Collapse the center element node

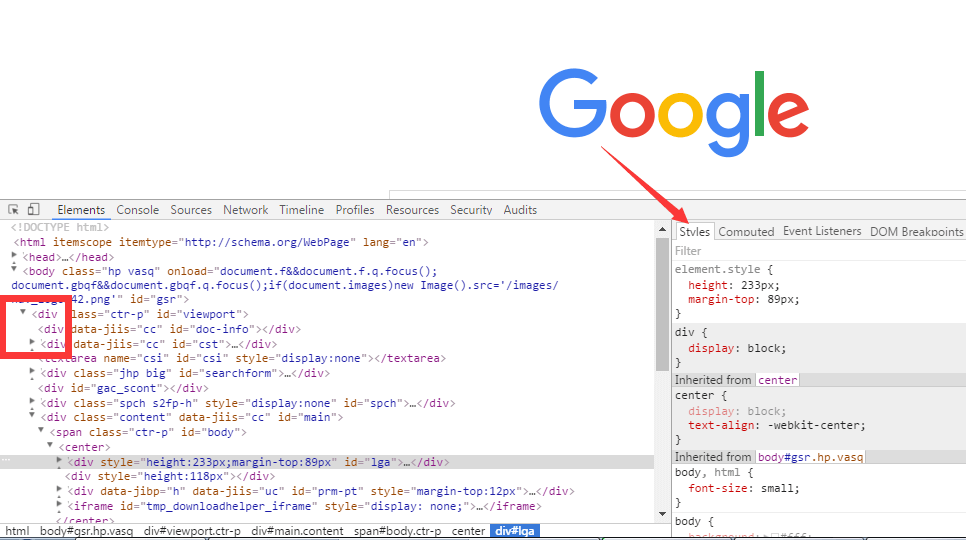tap(51, 446)
